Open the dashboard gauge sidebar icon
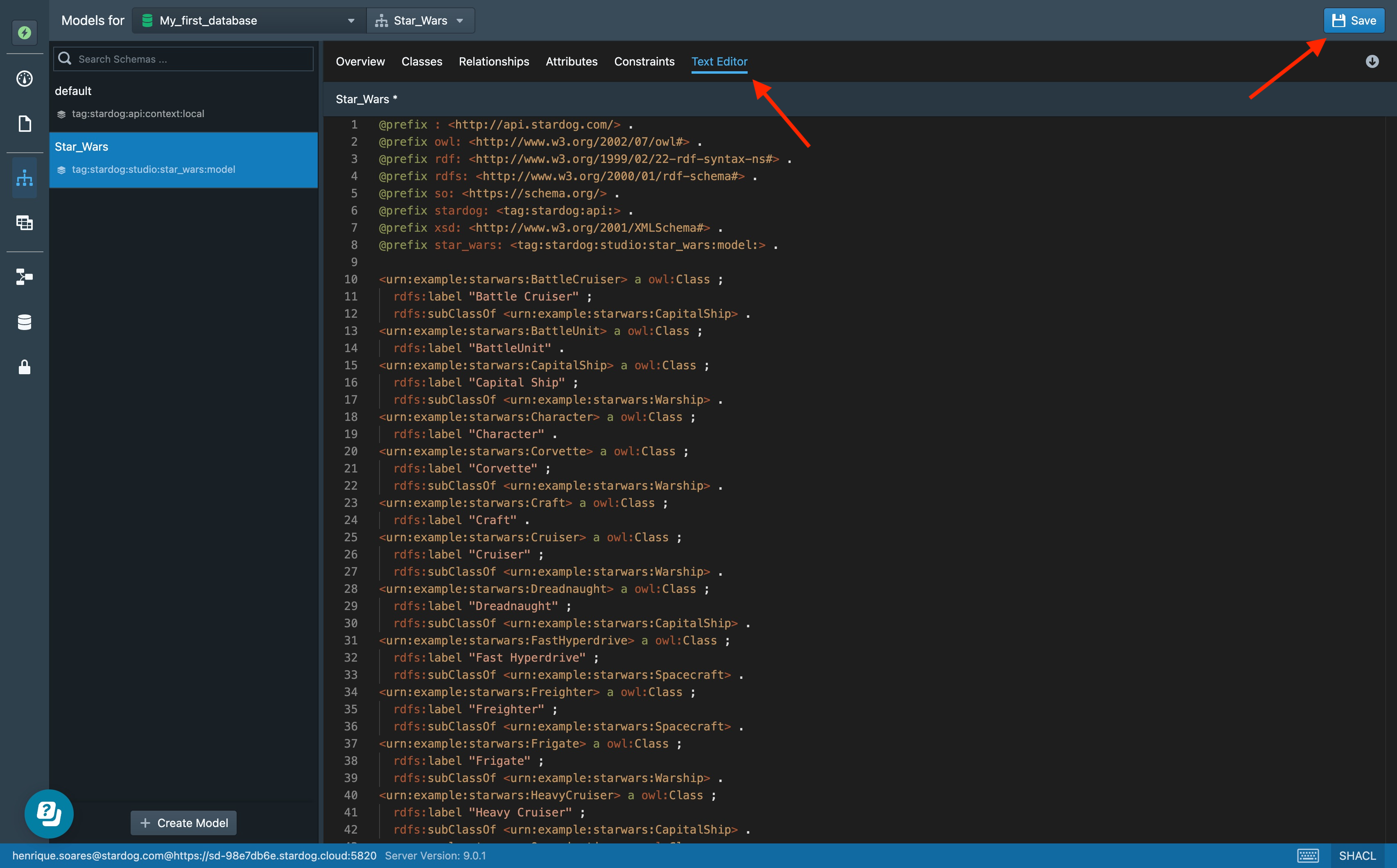Viewport: 1397px width, 868px height. tap(24, 79)
